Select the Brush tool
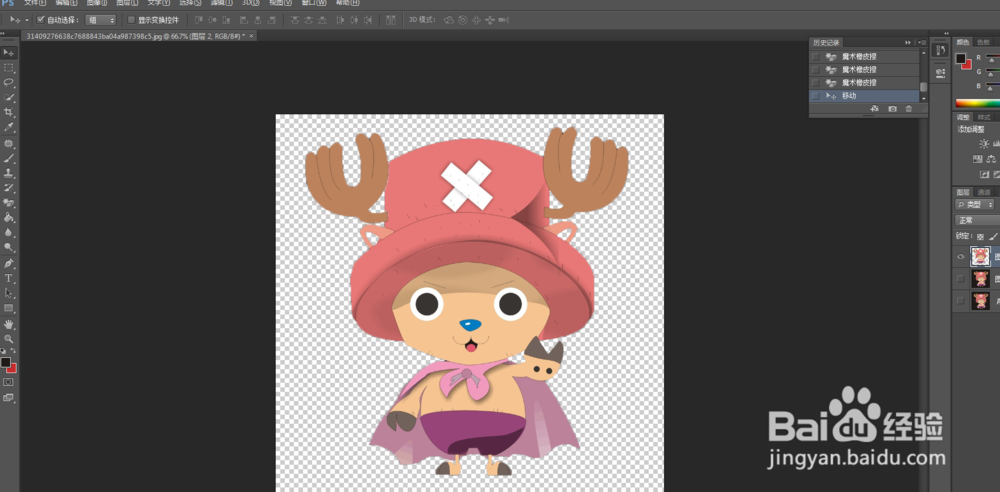Viewport: 1000px width, 492px height. 9,158
